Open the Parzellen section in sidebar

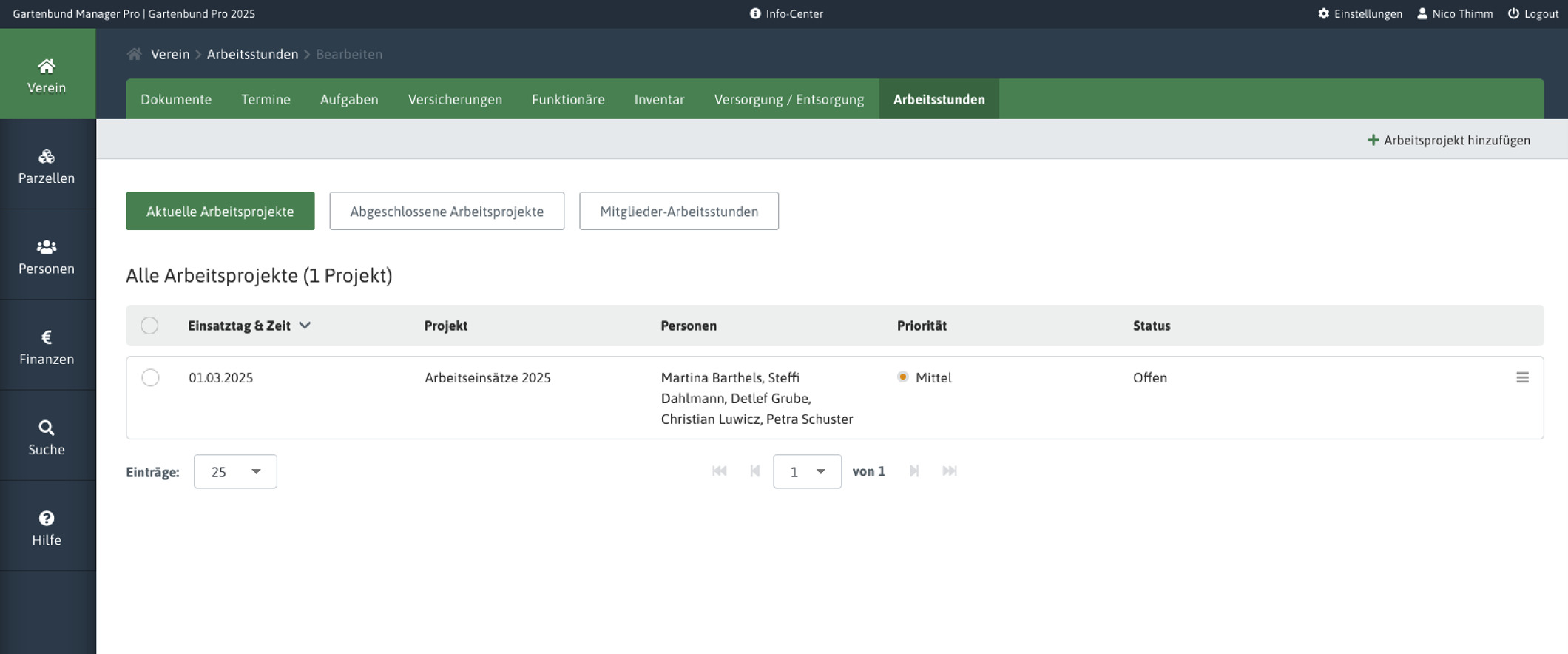pyautogui.click(x=47, y=165)
